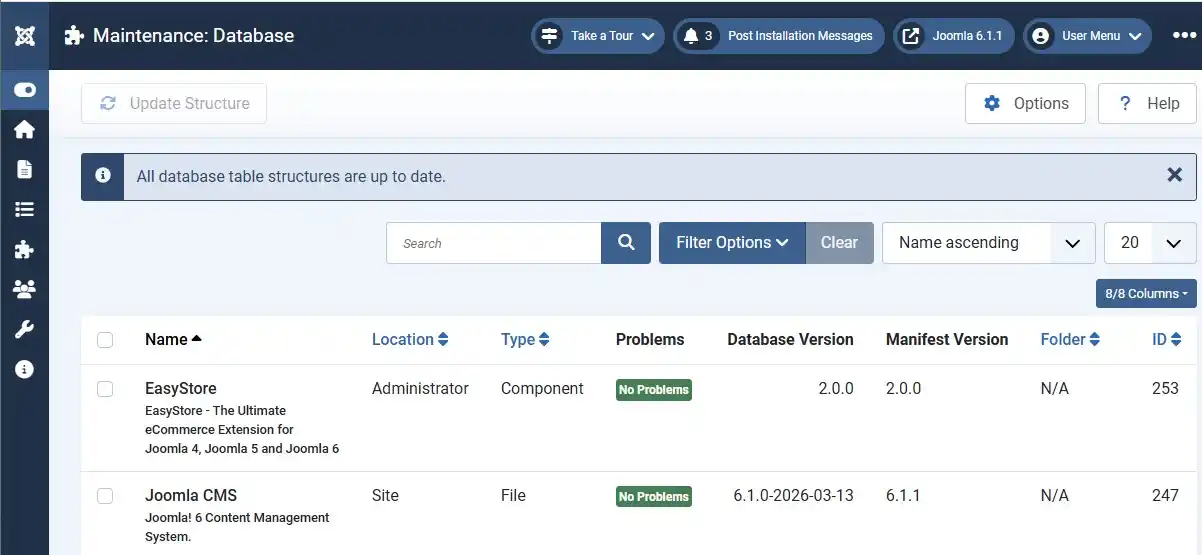Open the User Menu dropdown

click(x=1087, y=36)
